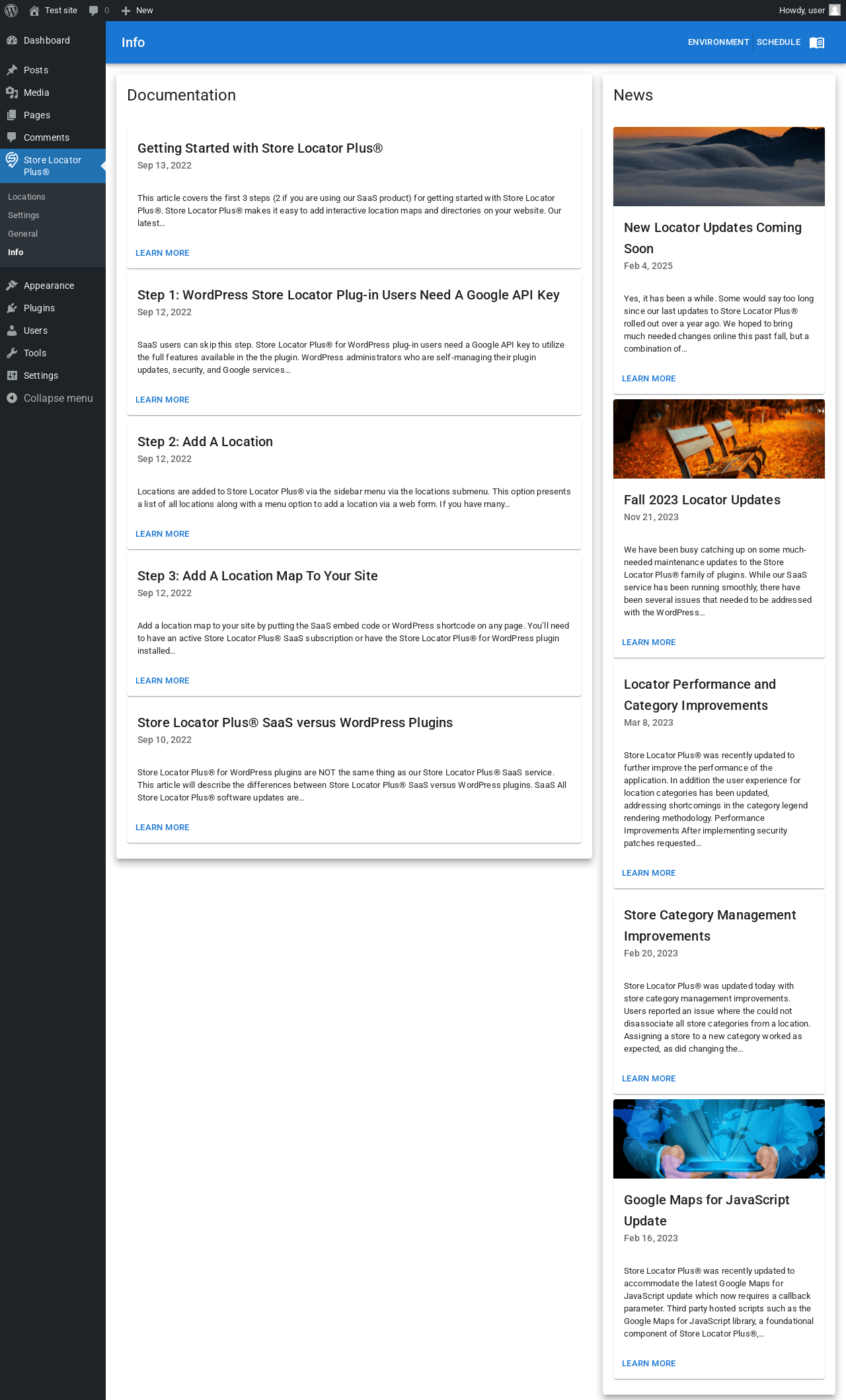
Task: Click the New label in admin bar
Action: pyautogui.click(x=145, y=11)
